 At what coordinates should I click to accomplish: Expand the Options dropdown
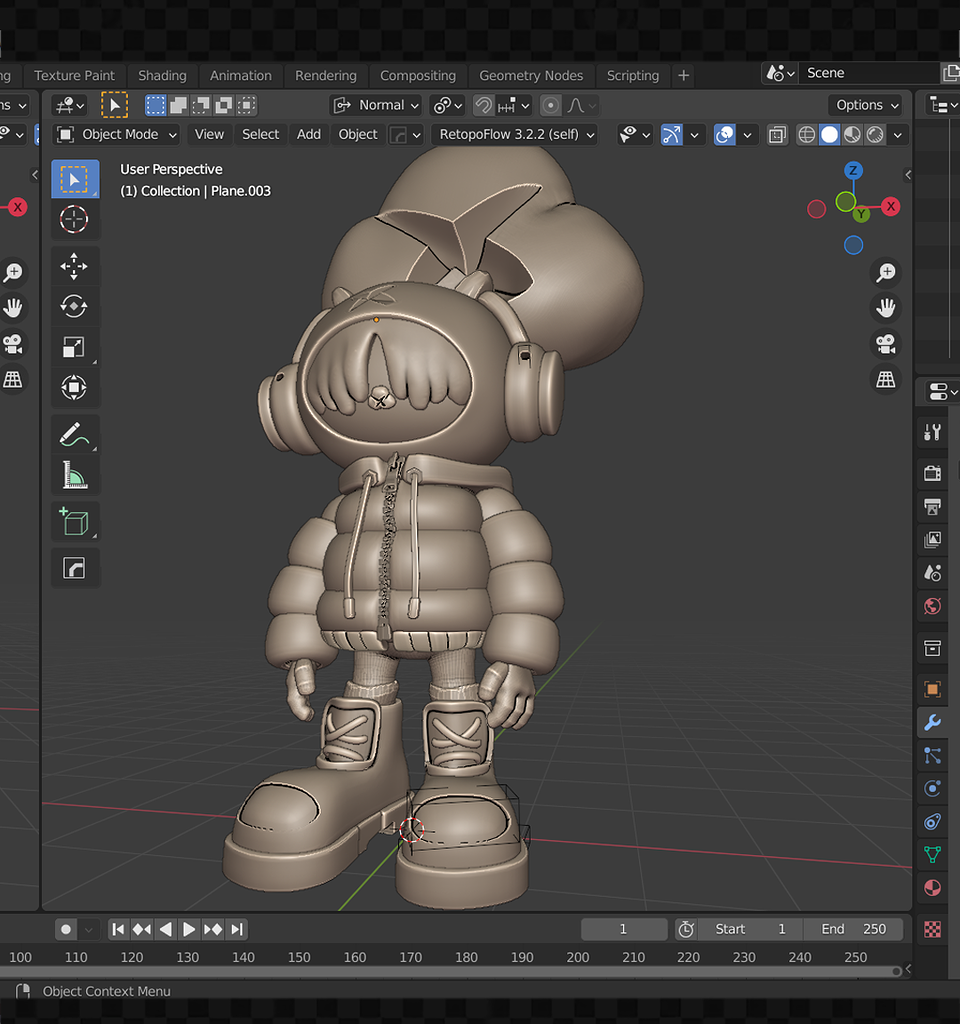tap(867, 105)
